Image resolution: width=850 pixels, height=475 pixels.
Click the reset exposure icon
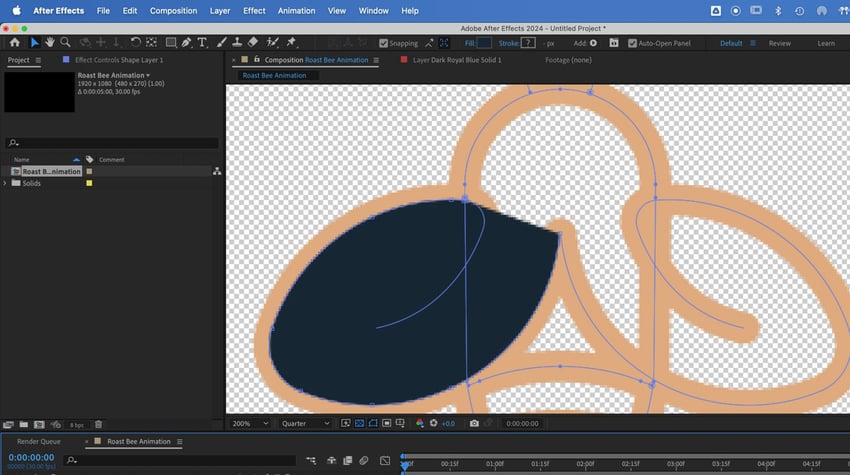434,423
